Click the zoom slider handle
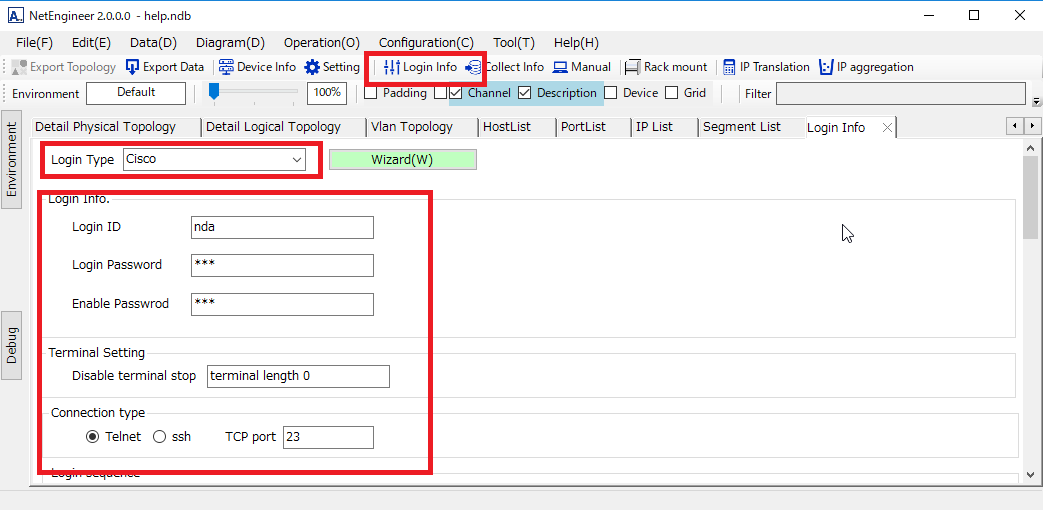The height and width of the screenshot is (510, 1043). pyautogui.click(x=214, y=92)
